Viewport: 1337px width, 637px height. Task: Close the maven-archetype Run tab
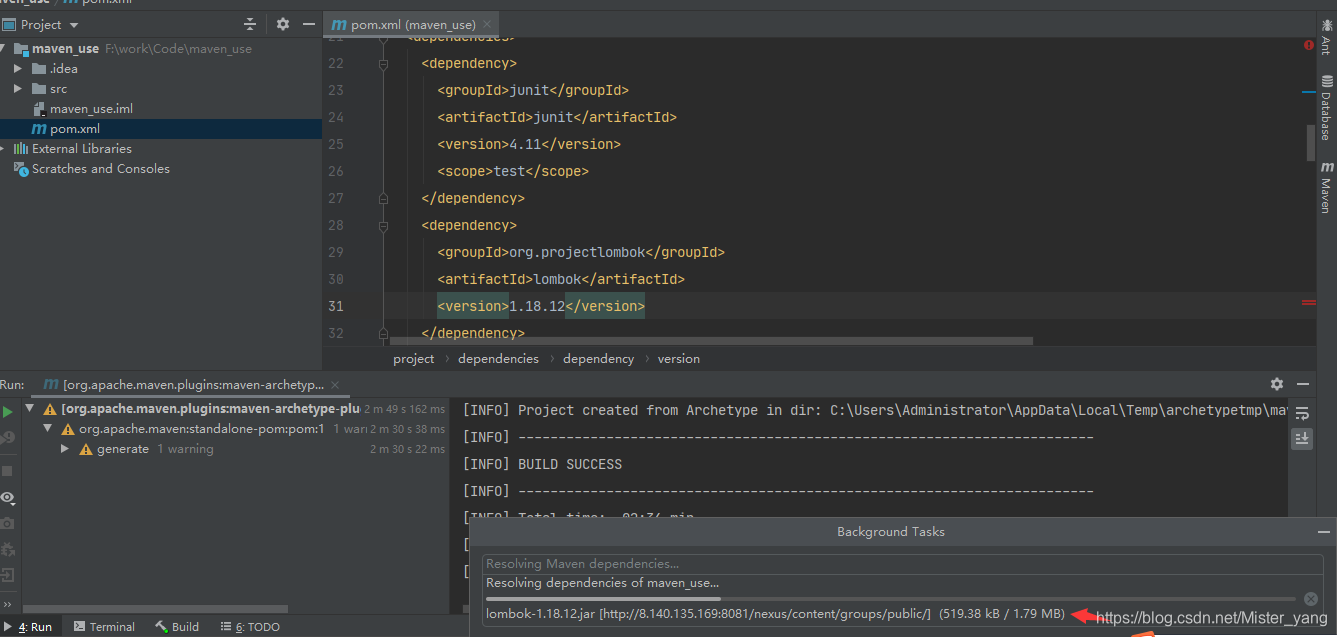[334, 385]
